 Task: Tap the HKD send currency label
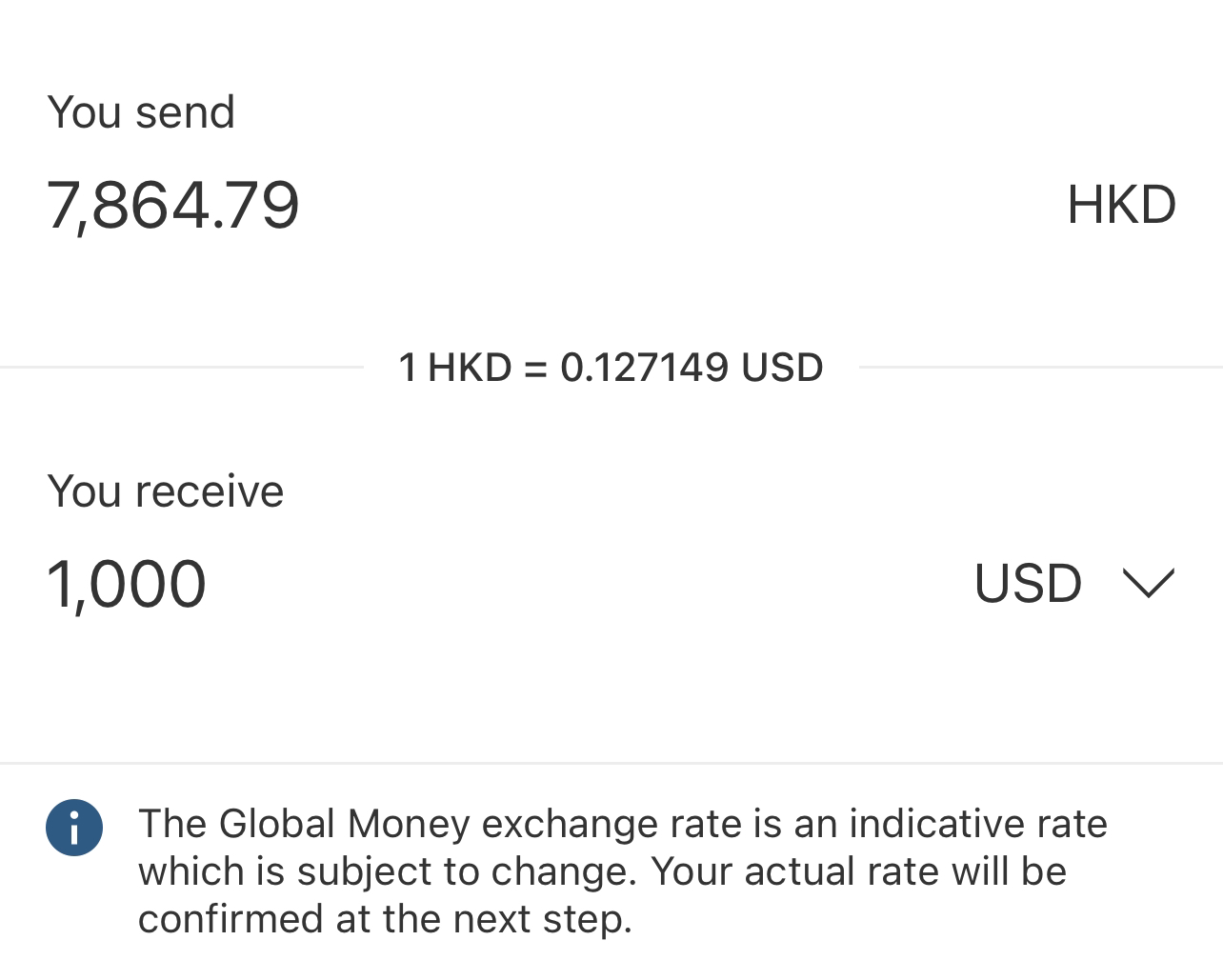pos(1121,205)
